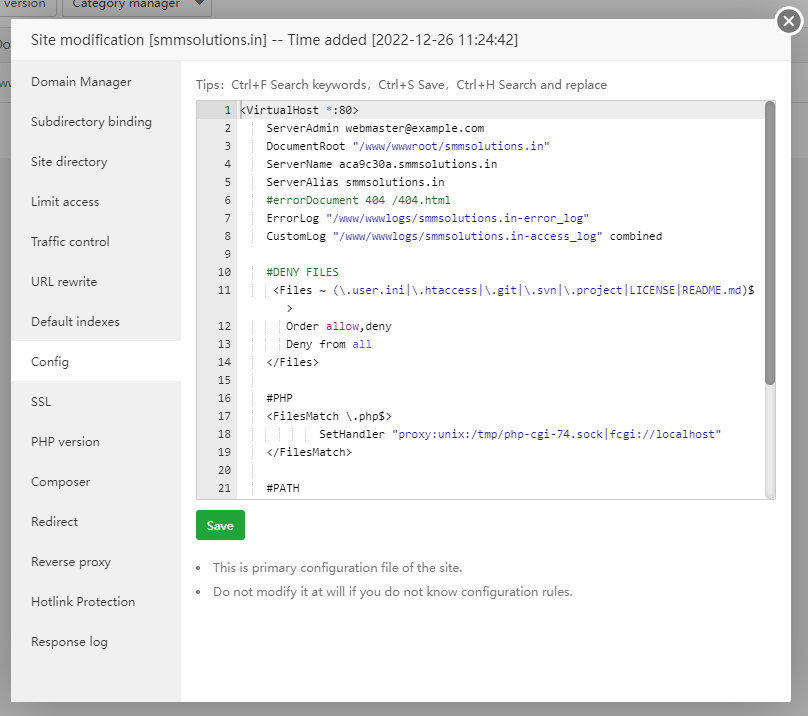808x716 pixels.
Task: Close the Site modification dialog
Action: (x=789, y=21)
